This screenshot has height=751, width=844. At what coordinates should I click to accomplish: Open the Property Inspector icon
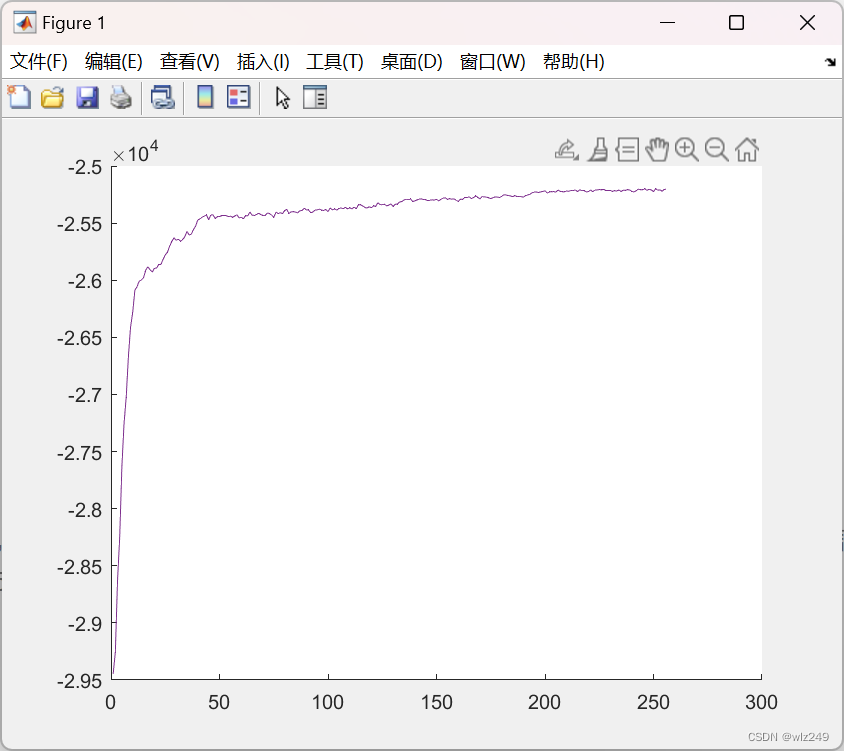point(315,97)
